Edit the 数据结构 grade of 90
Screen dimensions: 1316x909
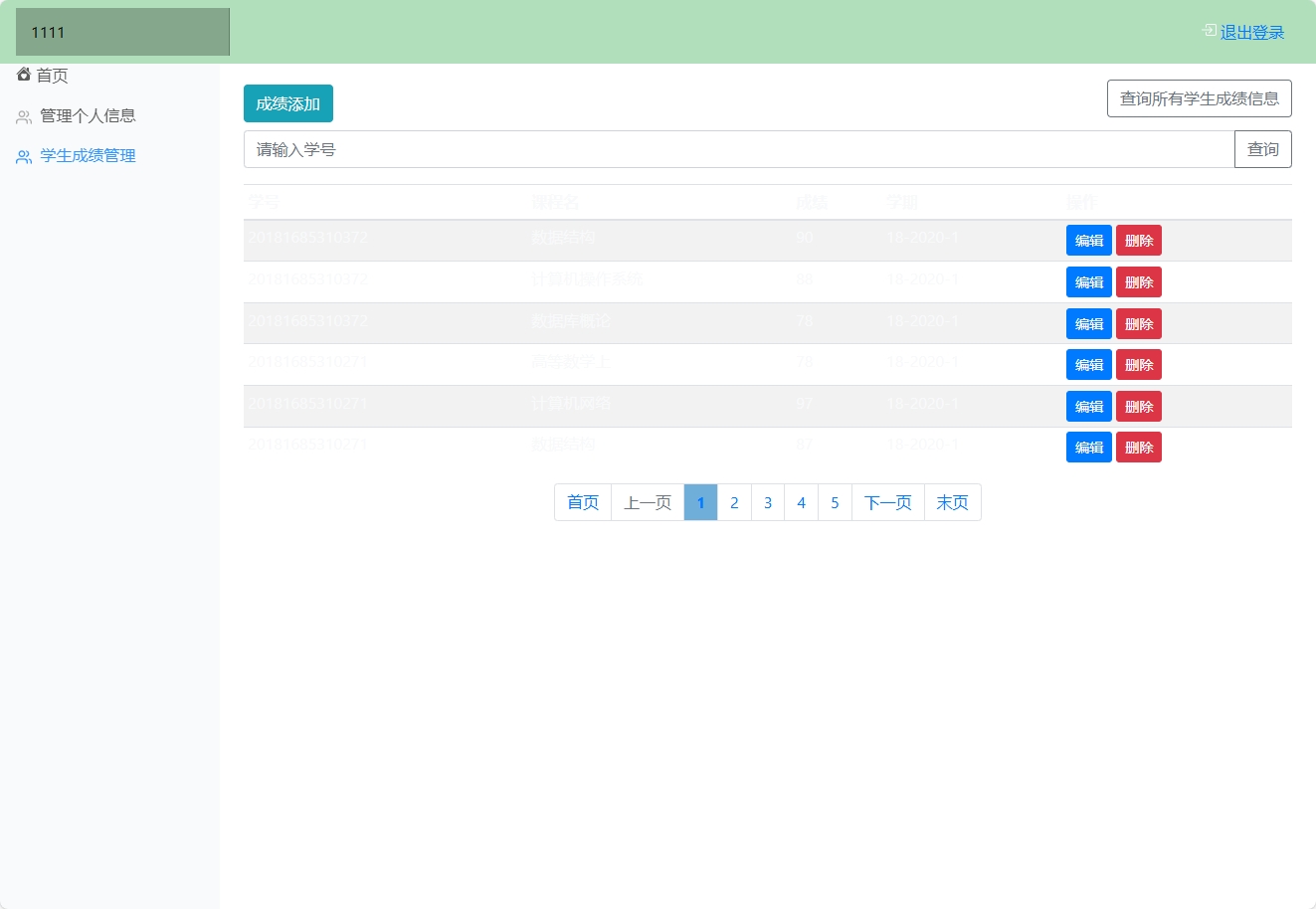pos(1088,240)
